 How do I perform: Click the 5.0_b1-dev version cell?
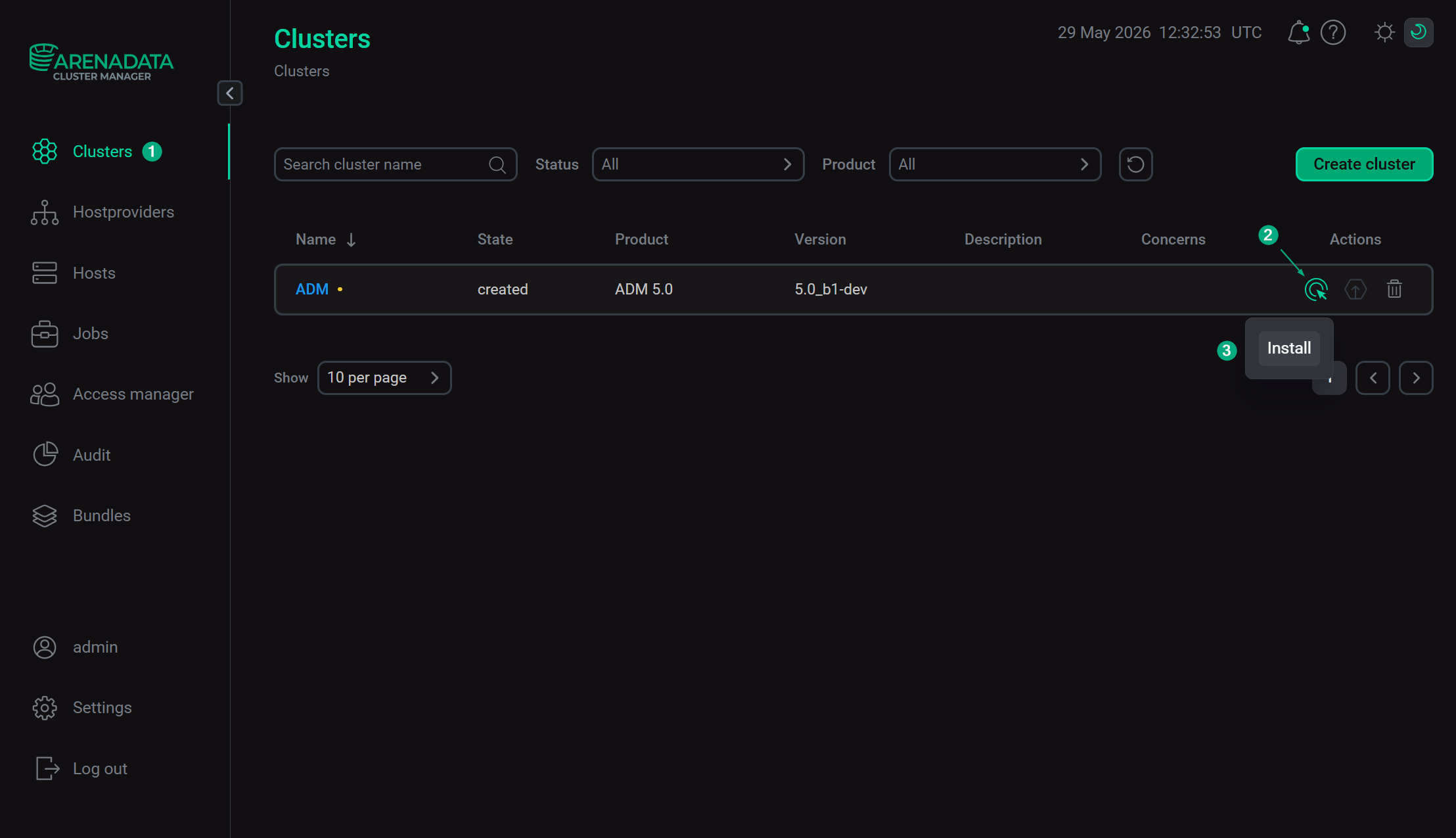(831, 289)
